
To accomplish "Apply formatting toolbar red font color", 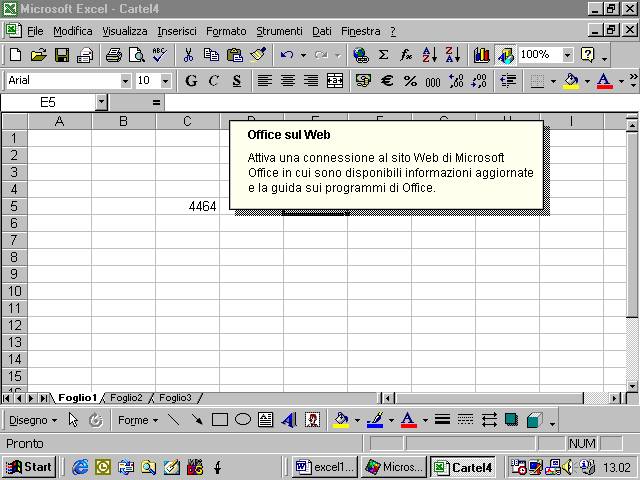I will pyautogui.click(x=604, y=81).
